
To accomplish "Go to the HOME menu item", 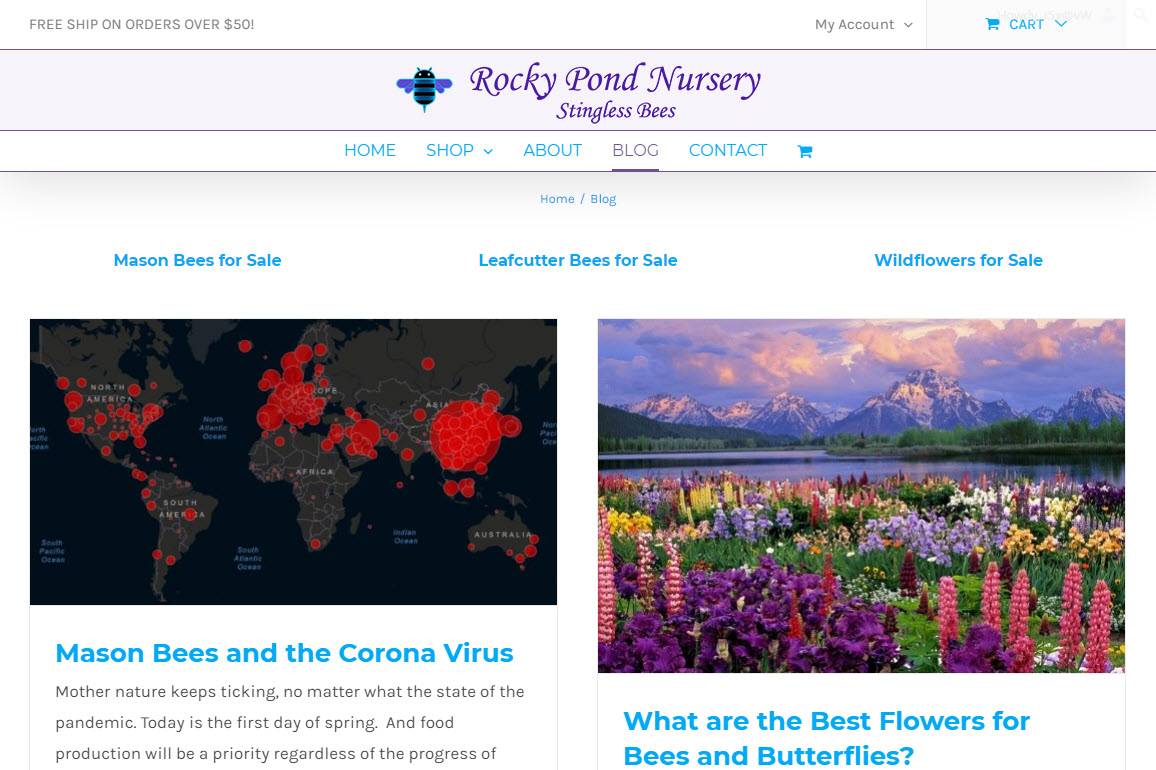I will (369, 150).
